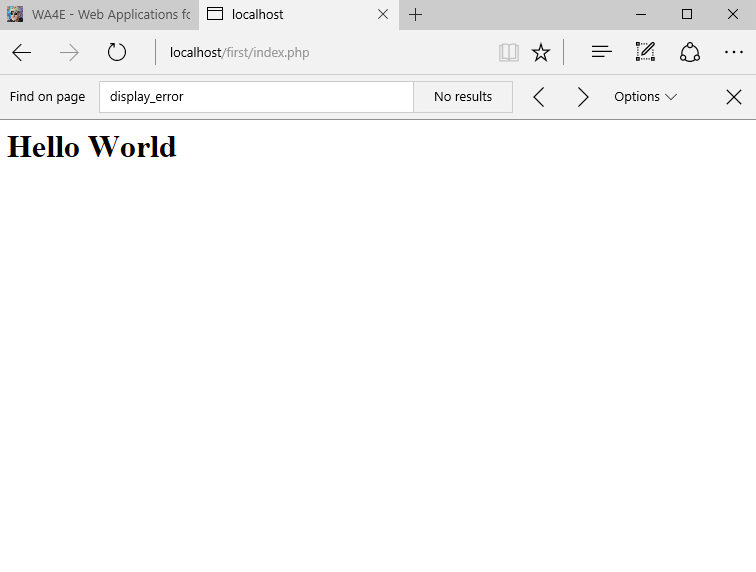The height and width of the screenshot is (572, 756).
Task: Maximize the Edge browser window
Action: point(687,14)
